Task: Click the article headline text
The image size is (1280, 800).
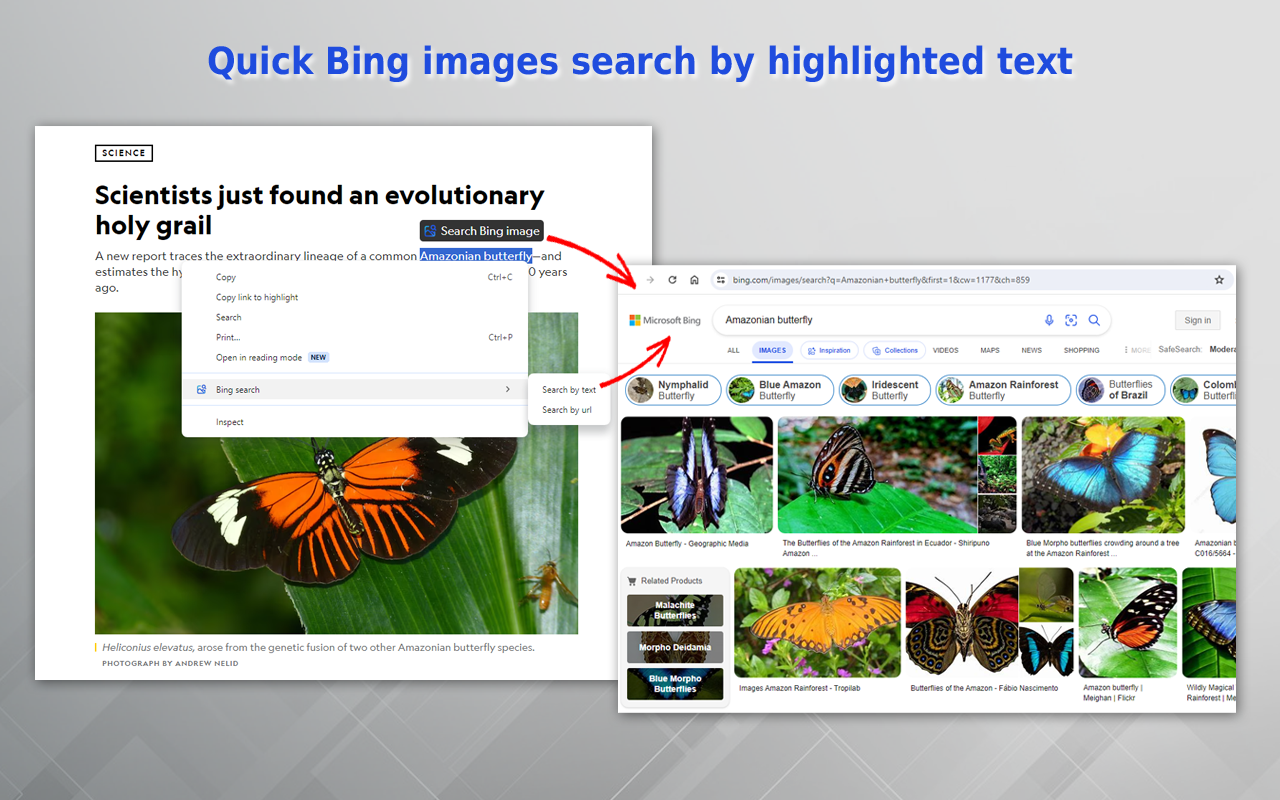Action: click(x=320, y=209)
